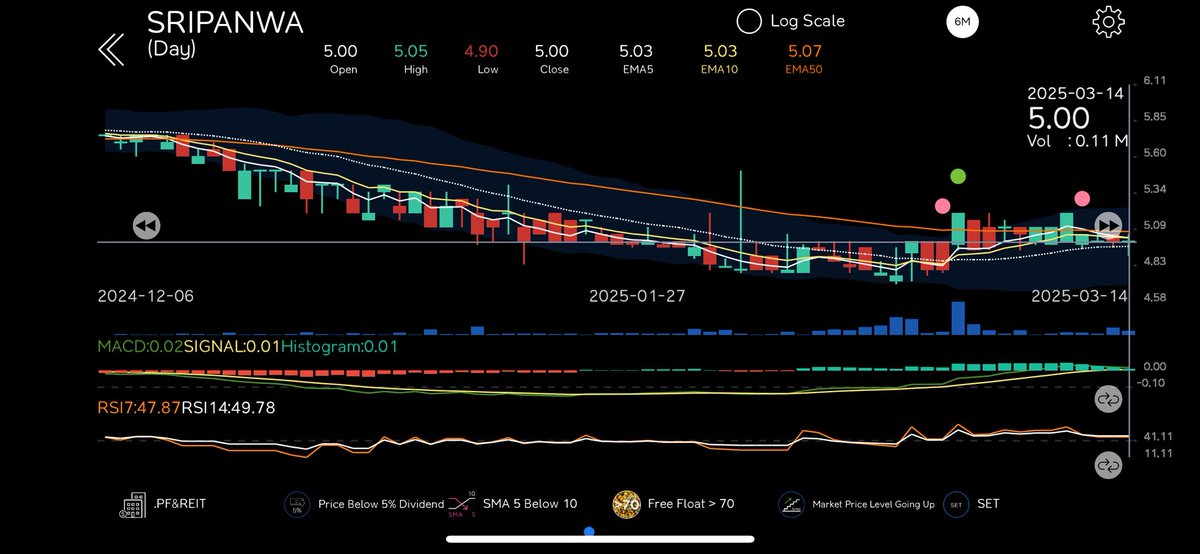
Task: Select the SRIPANWA symbol title
Action: tap(225, 22)
